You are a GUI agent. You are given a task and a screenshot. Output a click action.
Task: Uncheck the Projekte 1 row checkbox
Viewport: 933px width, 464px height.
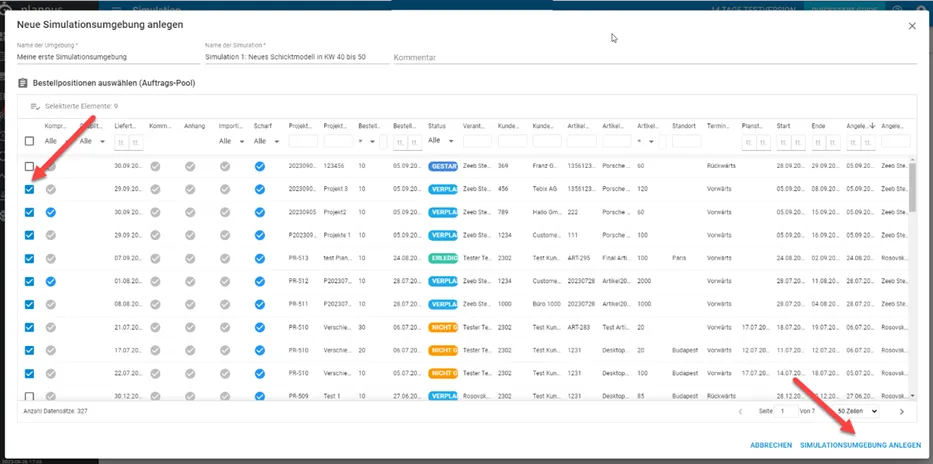click(x=29, y=235)
